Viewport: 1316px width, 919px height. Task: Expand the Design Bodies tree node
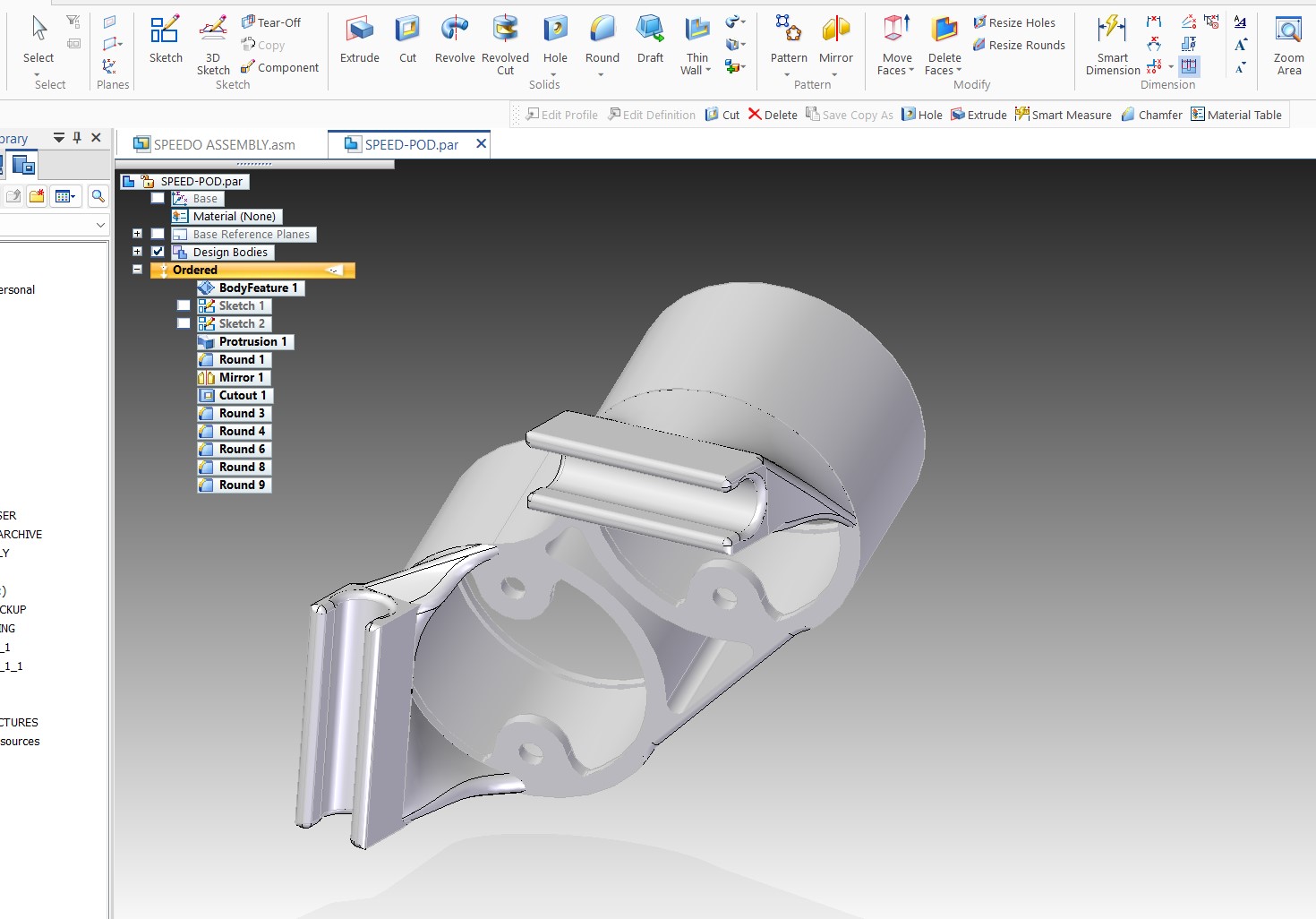(137, 252)
